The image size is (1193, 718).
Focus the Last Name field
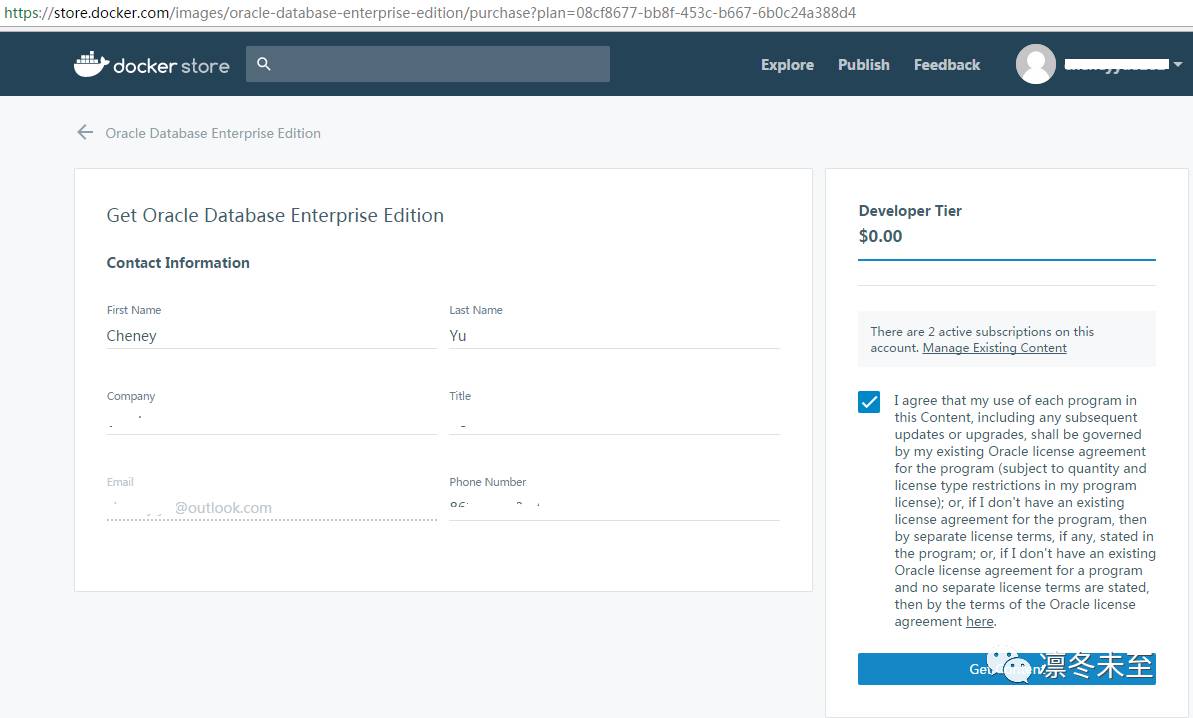613,336
